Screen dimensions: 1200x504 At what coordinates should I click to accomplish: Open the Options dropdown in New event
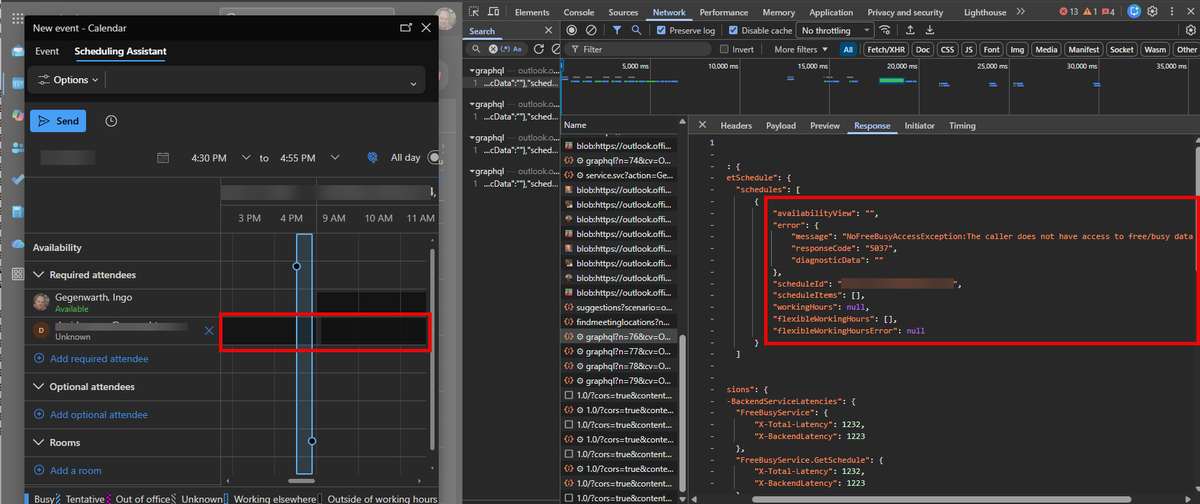click(68, 80)
